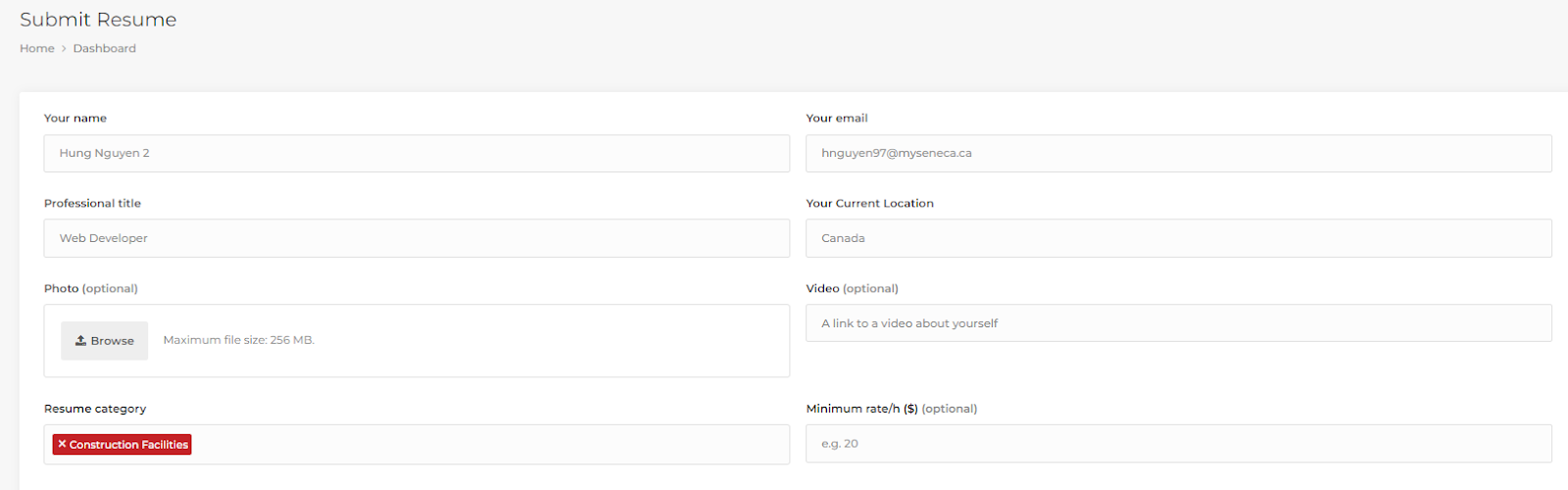Click the "Photo (optional)" label
This screenshot has width=1568, height=490.
coord(91,288)
